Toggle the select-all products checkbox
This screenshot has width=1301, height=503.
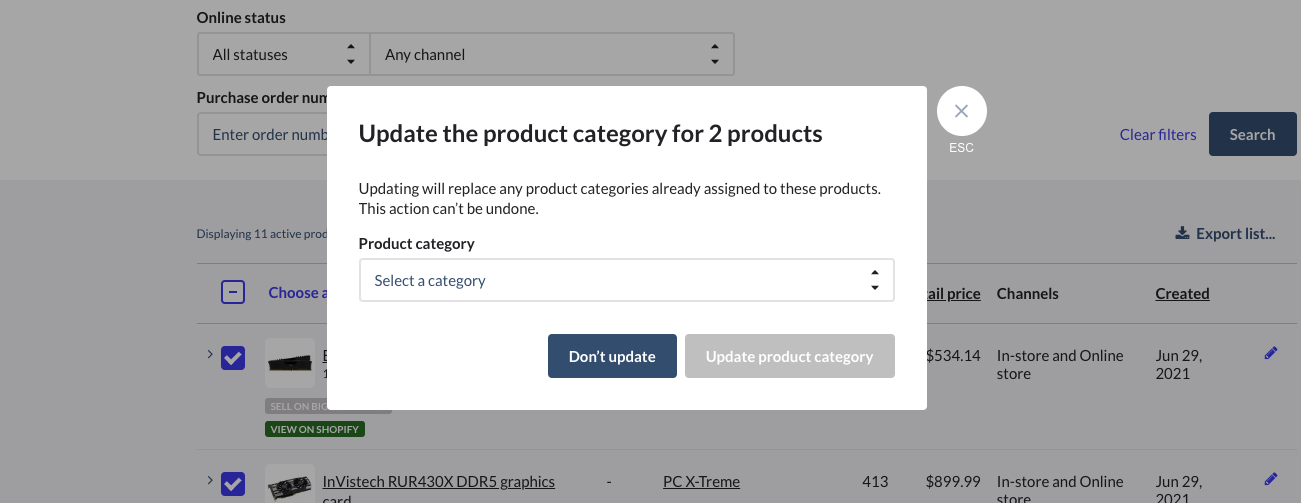click(x=232, y=293)
